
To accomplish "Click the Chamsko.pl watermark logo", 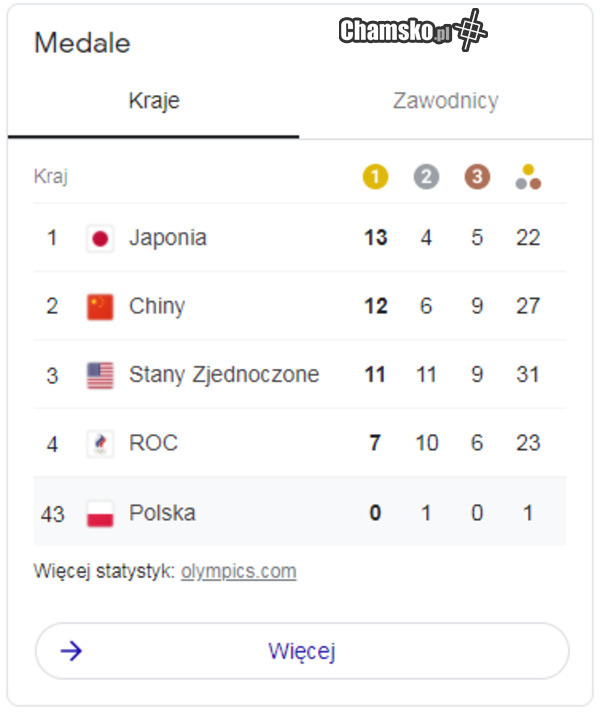I will click(x=412, y=31).
